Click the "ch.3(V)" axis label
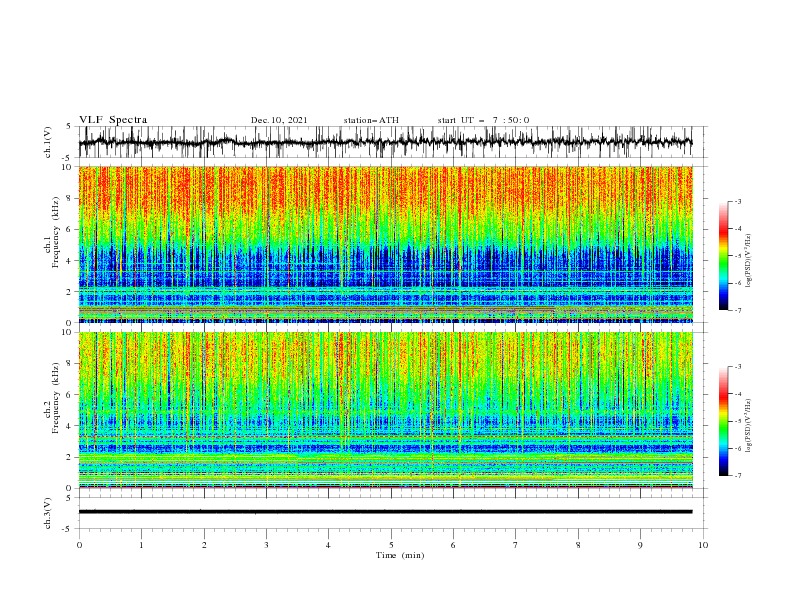792x612 pixels. click(x=48, y=513)
